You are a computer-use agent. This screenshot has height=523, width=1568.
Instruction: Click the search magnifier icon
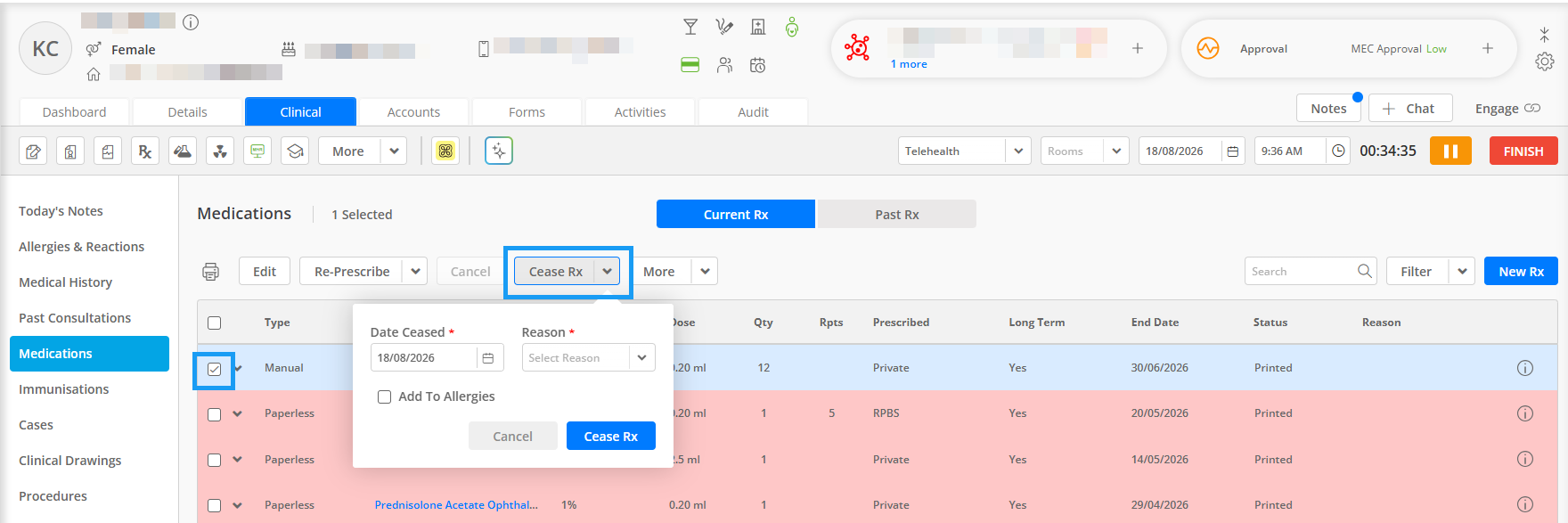(1364, 271)
